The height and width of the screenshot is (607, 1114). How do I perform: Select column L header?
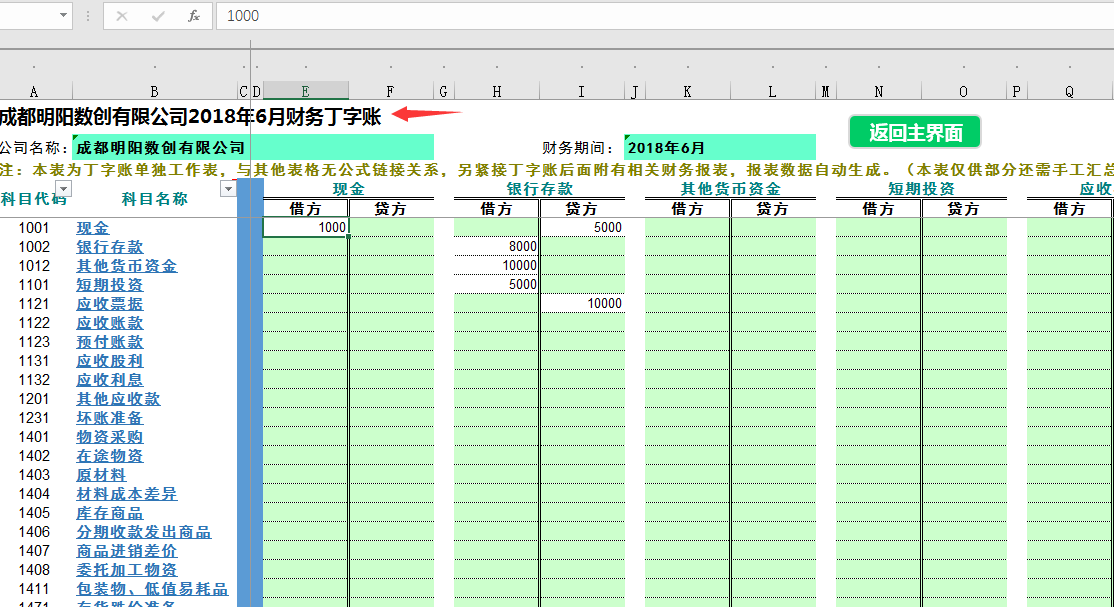coord(772,92)
